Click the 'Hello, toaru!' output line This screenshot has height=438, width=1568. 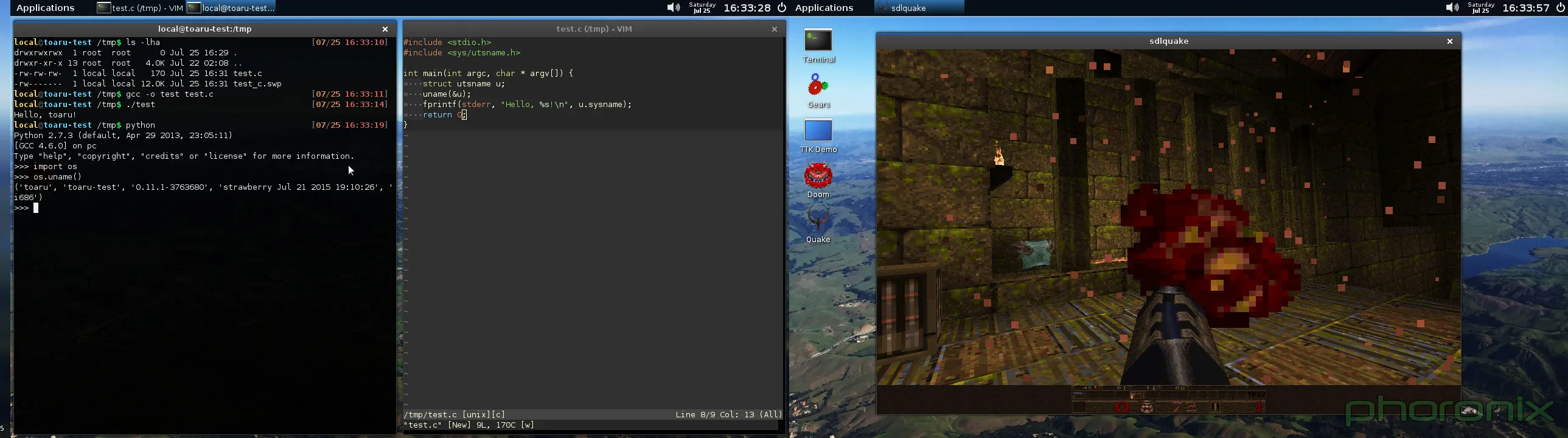point(45,115)
